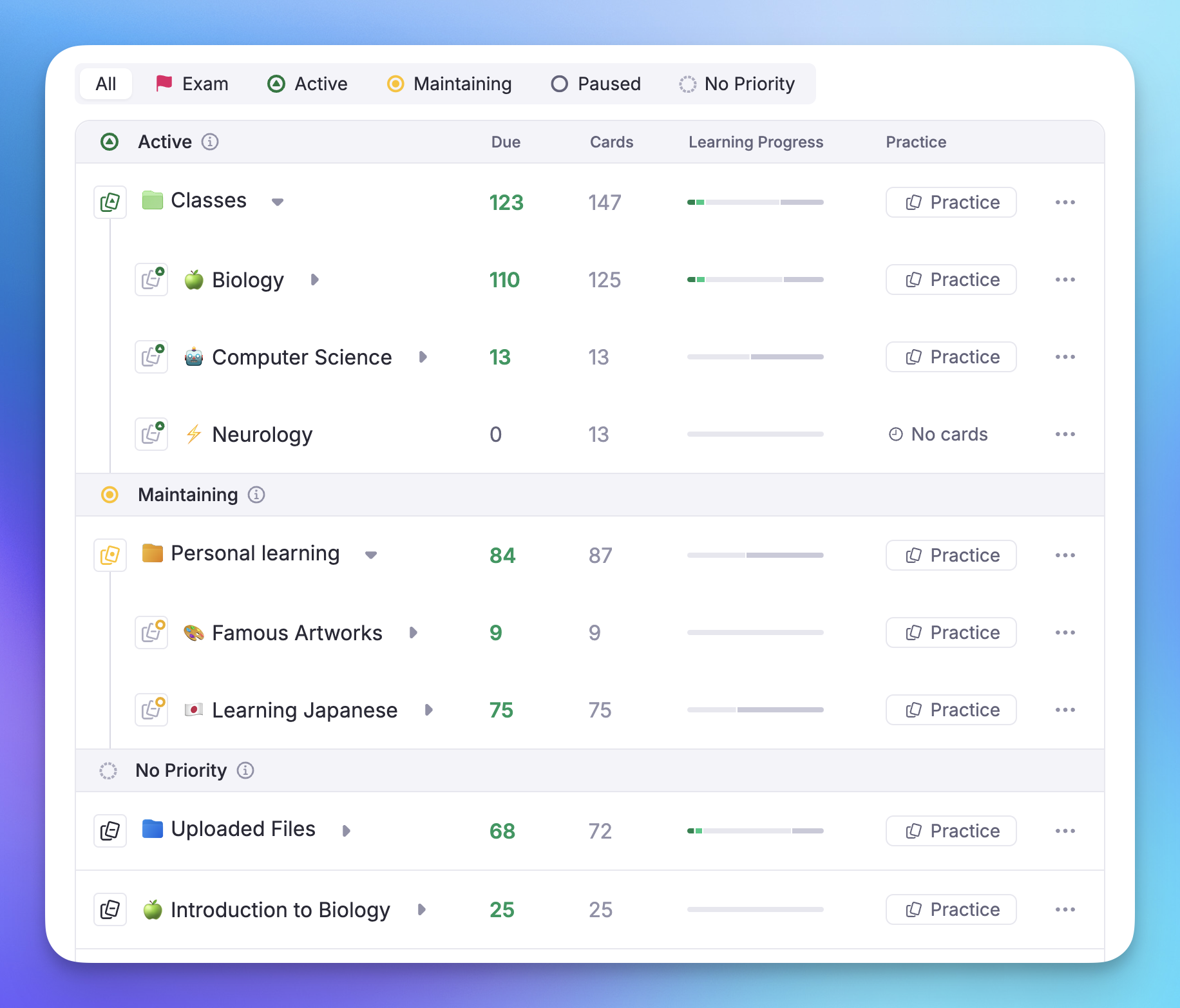Viewport: 1180px width, 1008px height.
Task: Collapse the Personal learning folder
Action: [x=370, y=555]
